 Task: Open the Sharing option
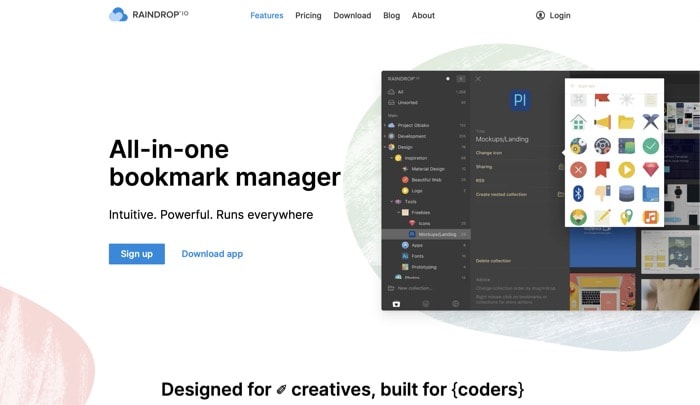(483, 167)
